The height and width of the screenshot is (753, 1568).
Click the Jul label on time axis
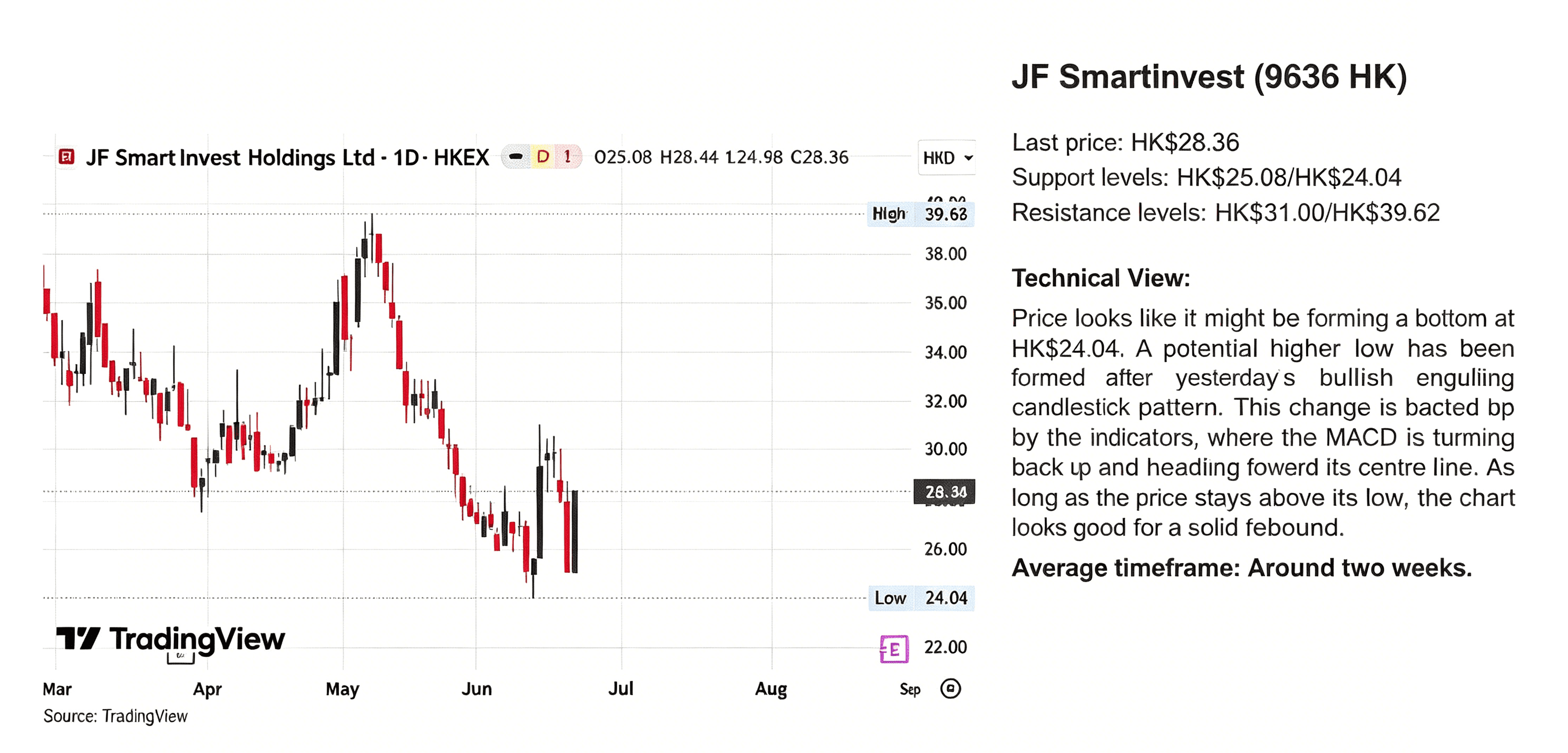point(620,689)
